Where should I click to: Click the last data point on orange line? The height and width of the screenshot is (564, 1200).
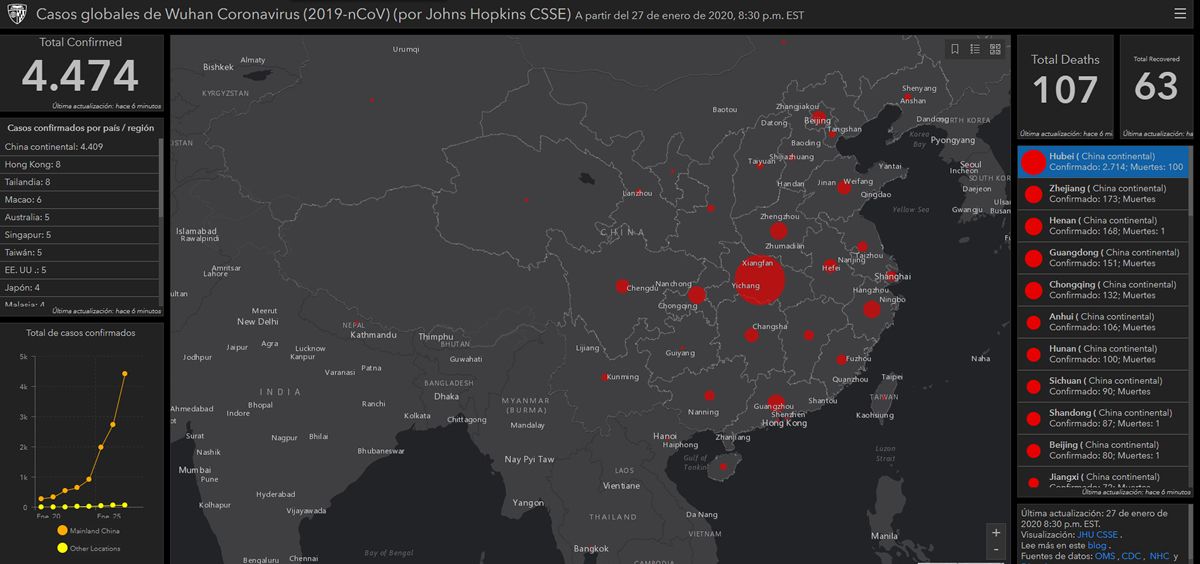[x=125, y=373]
